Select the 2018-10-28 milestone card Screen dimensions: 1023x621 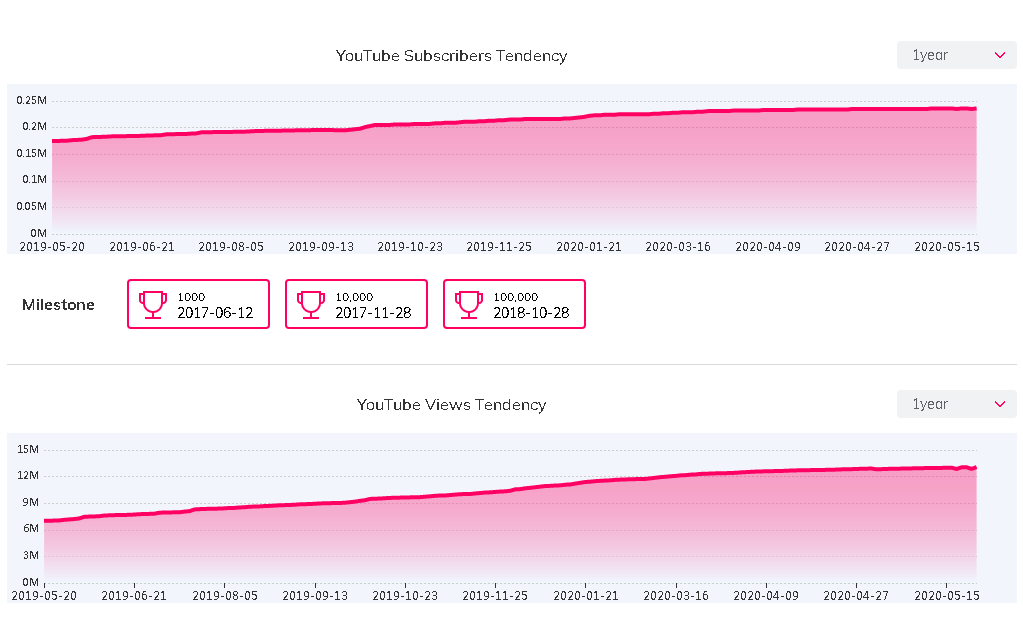(x=514, y=304)
